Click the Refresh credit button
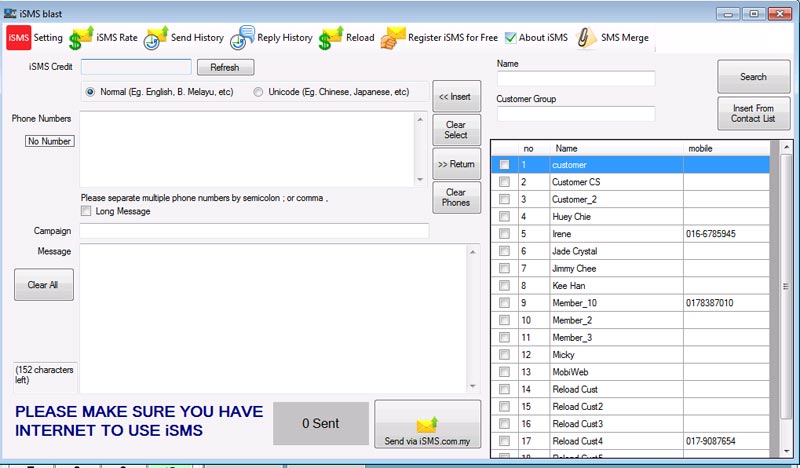The height and width of the screenshot is (468, 800). pos(225,67)
